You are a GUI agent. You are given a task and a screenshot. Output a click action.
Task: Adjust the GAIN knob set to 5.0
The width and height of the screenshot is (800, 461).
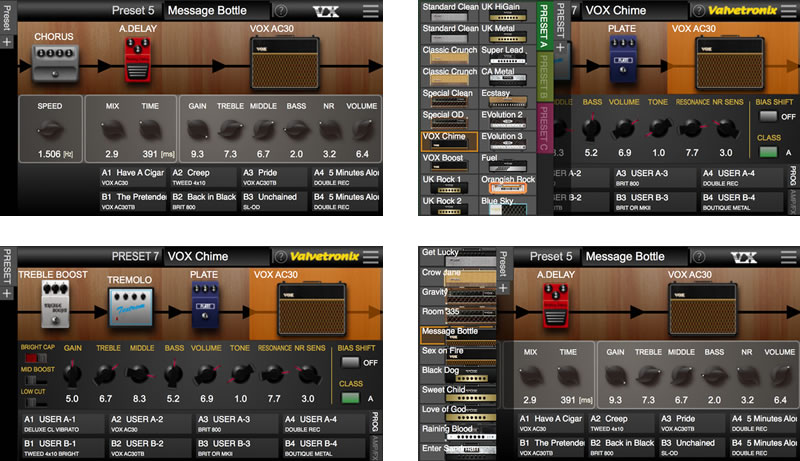pos(72,374)
